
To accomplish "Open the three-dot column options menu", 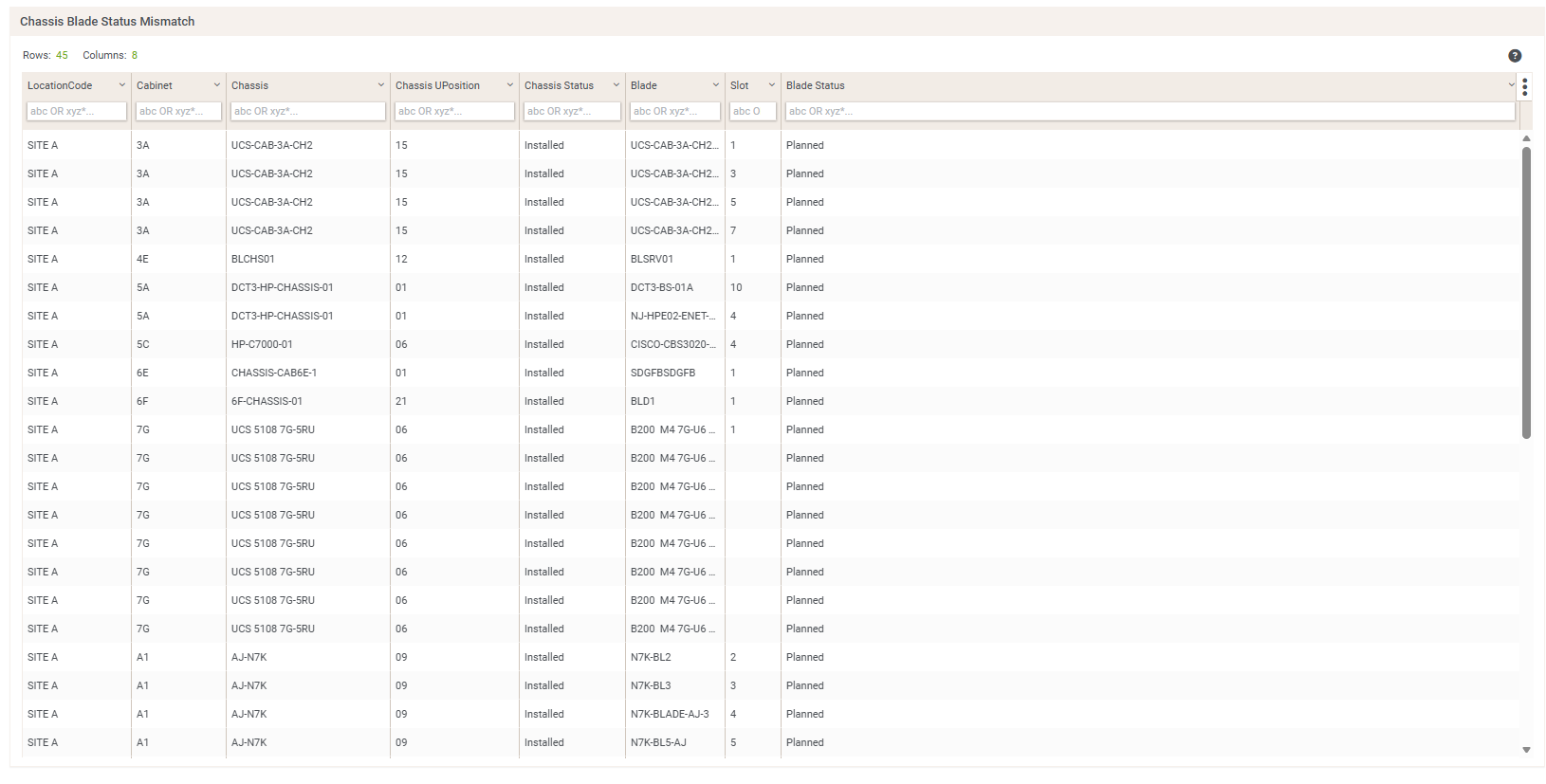I will pos(1524,87).
